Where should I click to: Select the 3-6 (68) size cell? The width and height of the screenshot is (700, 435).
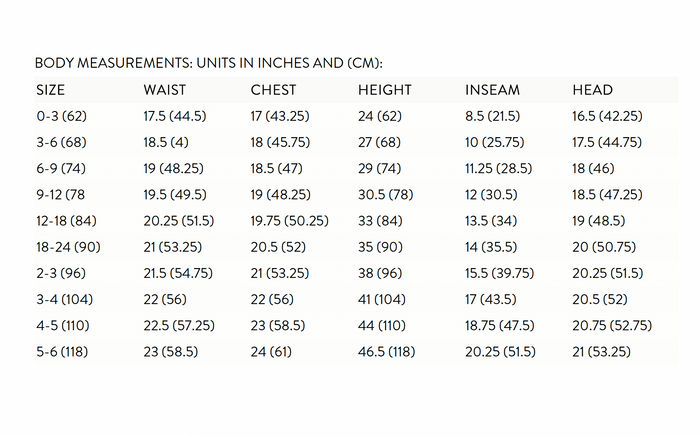tap(62, 142)
